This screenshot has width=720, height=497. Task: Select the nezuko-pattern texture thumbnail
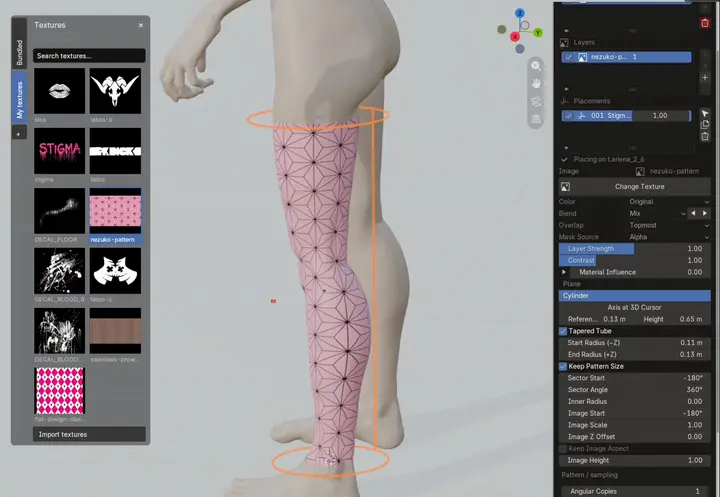pos(115,211)
